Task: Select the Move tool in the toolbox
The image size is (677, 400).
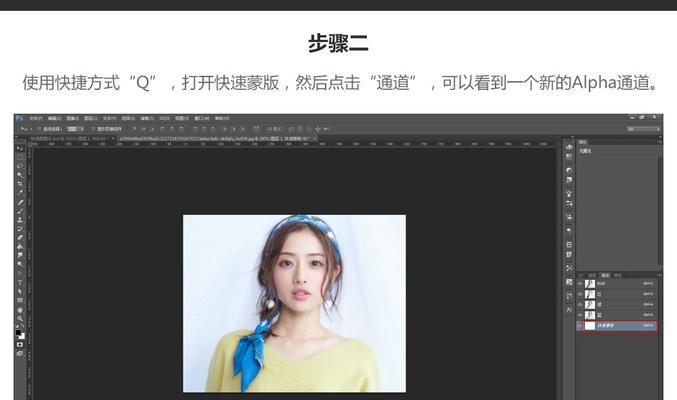Action: (x=20, y=148)
